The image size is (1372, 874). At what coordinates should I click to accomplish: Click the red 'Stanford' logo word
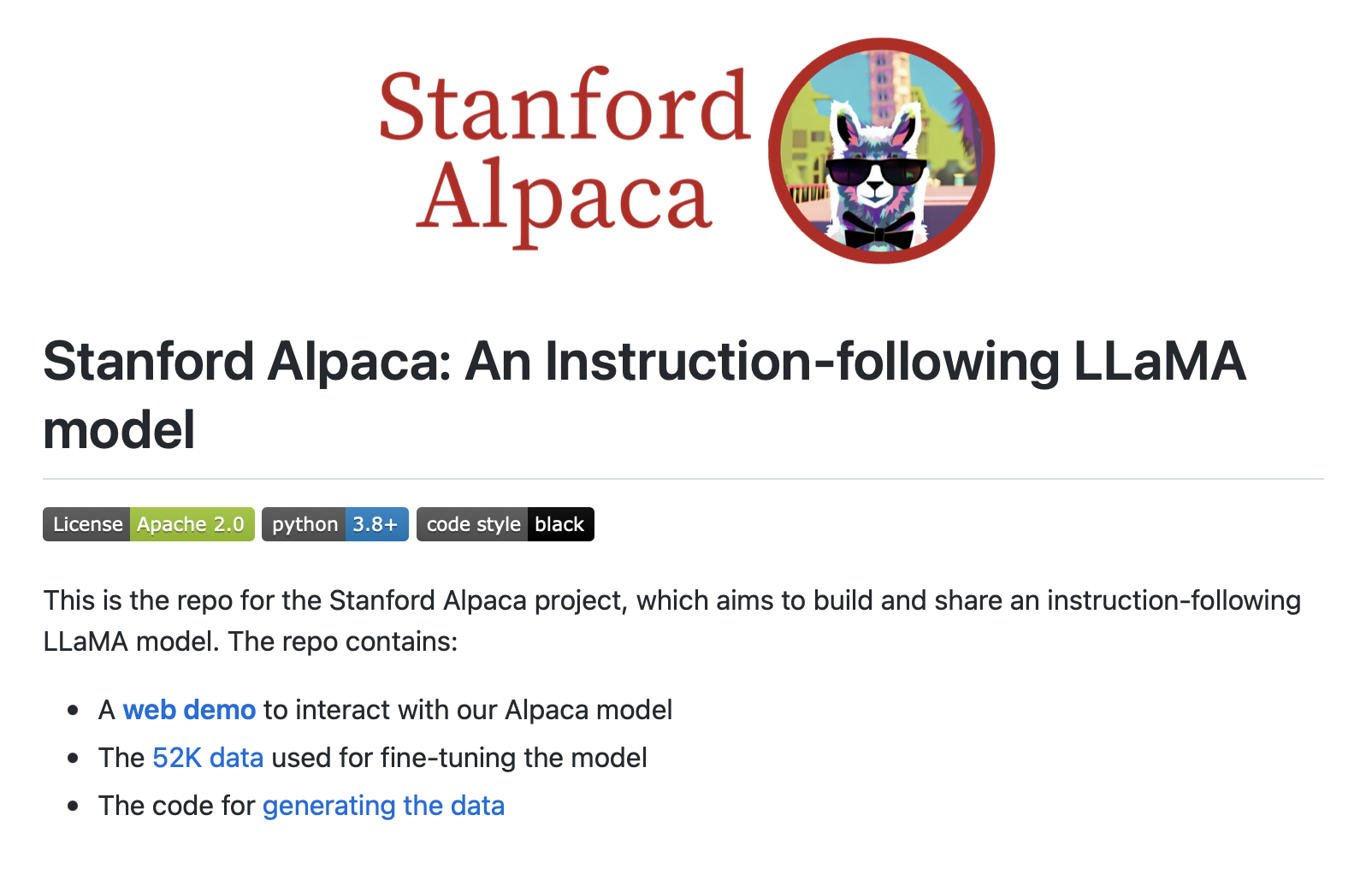[565, 107]
